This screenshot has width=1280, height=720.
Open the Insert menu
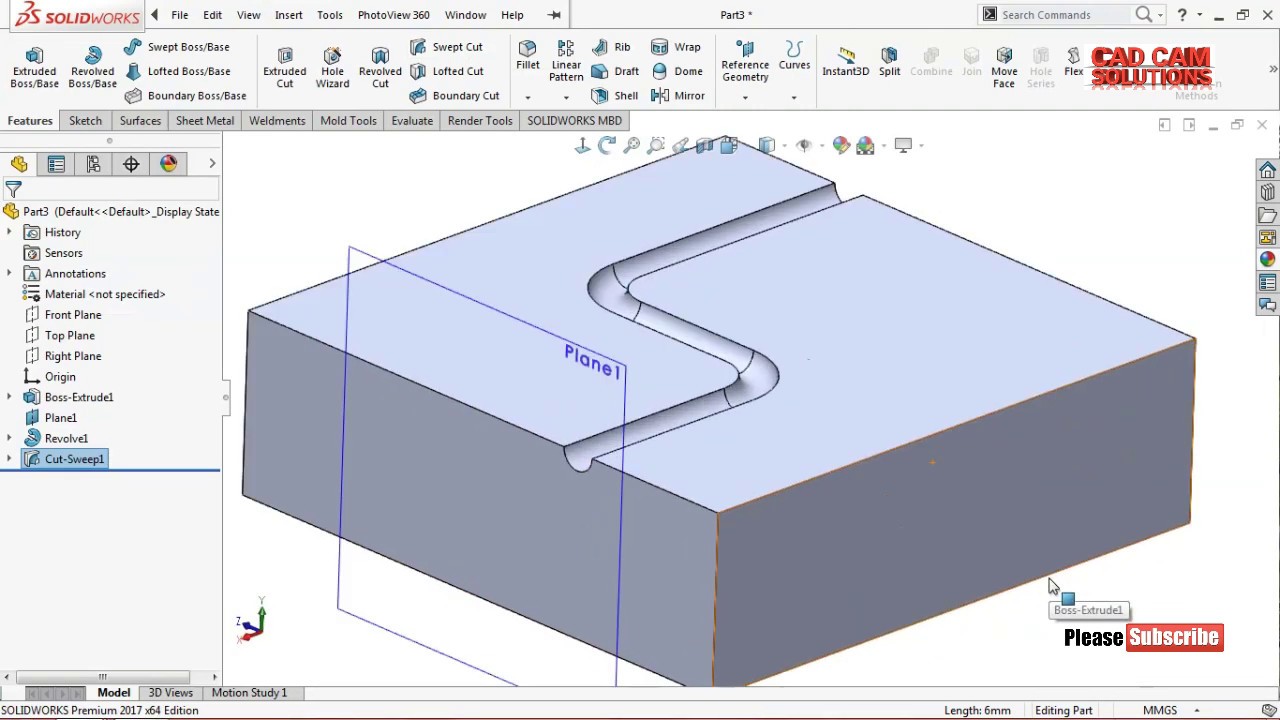289,15
